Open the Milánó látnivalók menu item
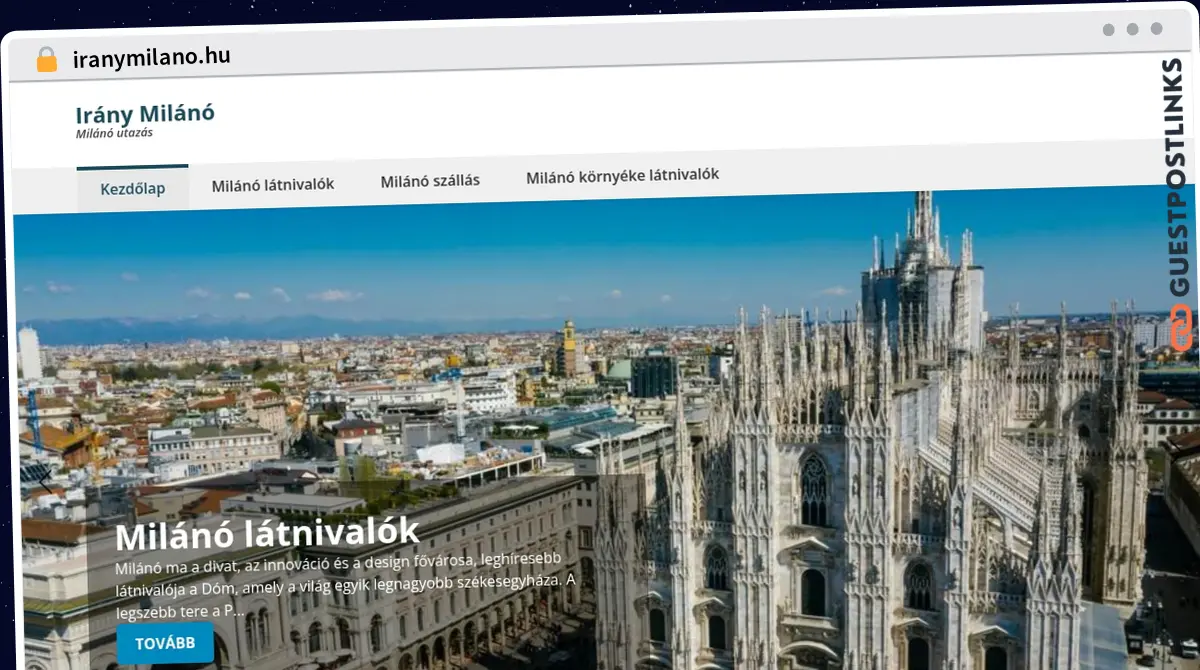Viewport: 1200px width, 670px height. [x=273, y=185]
